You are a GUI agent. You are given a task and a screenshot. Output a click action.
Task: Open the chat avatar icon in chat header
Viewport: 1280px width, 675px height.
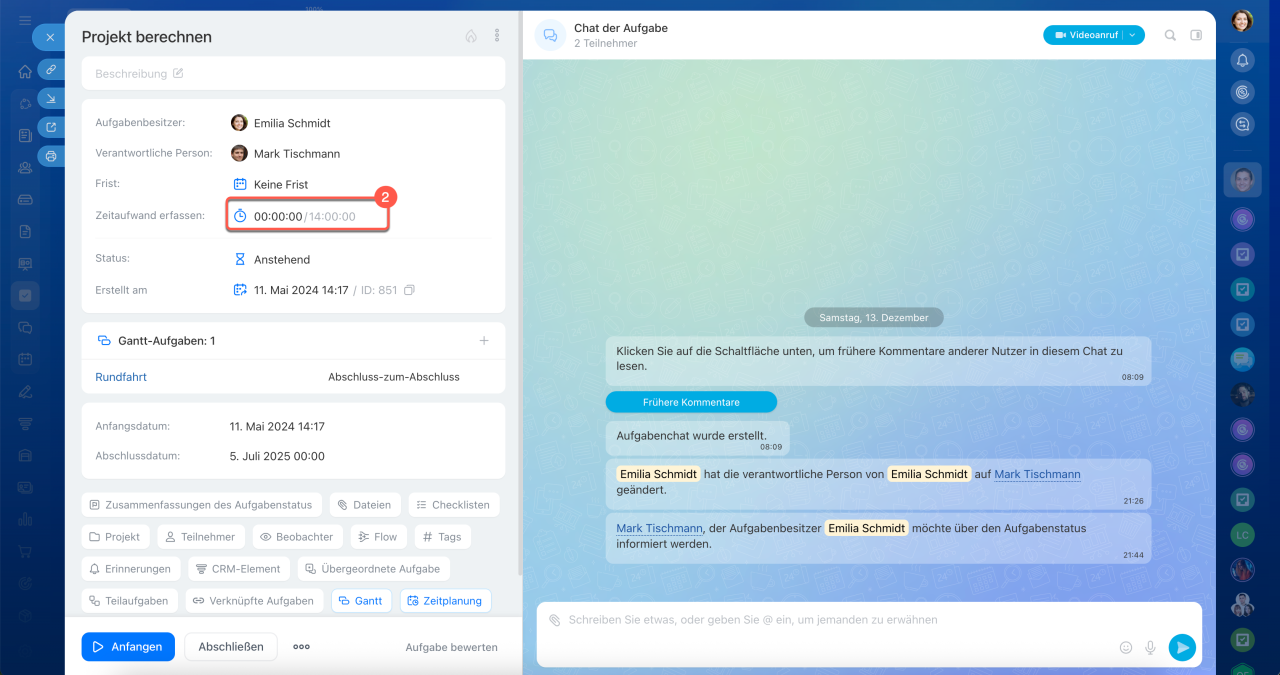[x=550, y=36]
